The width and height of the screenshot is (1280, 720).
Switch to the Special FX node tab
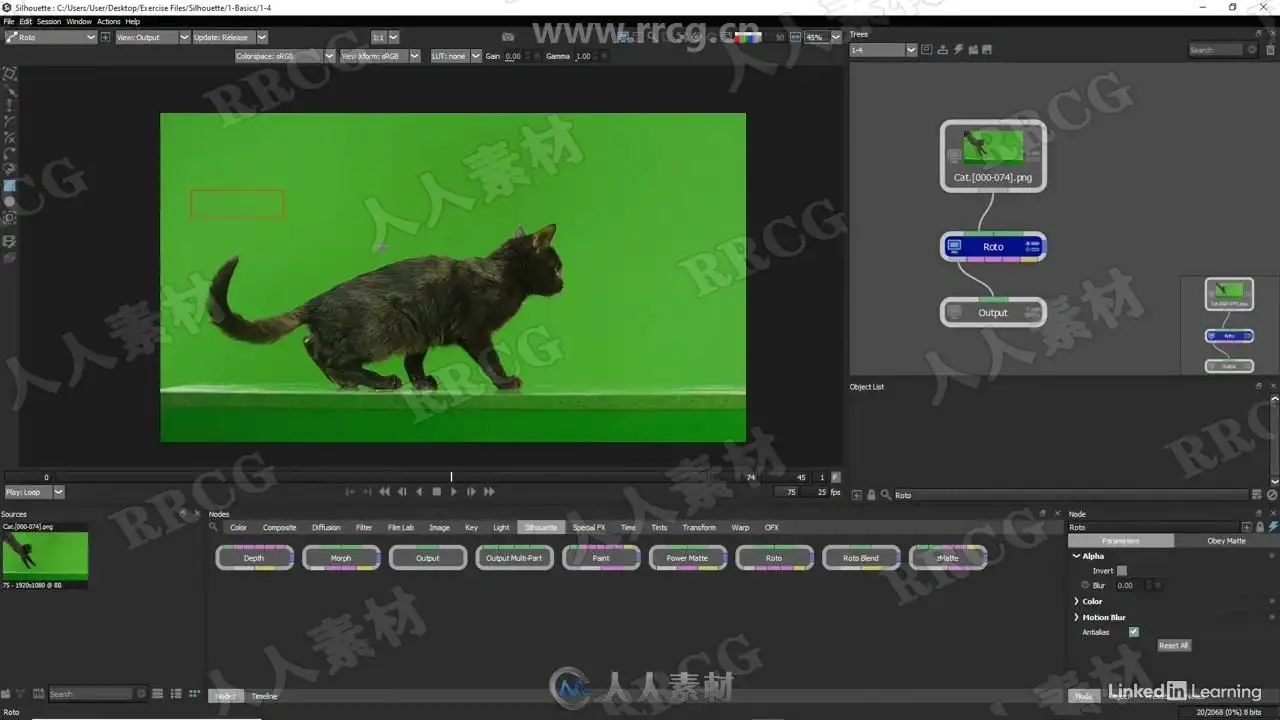tap(589, 527)
